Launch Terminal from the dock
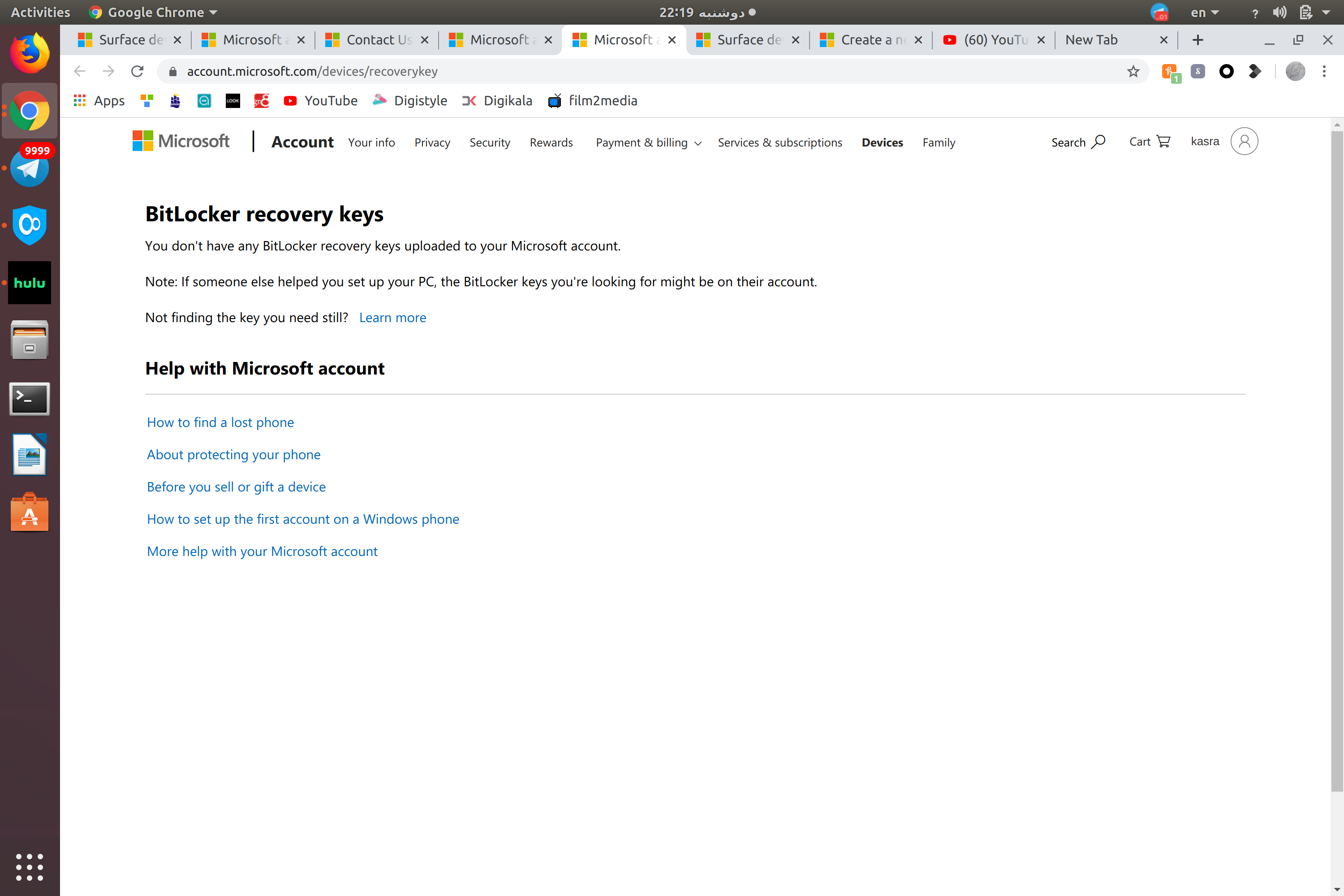 click(30, 398)
